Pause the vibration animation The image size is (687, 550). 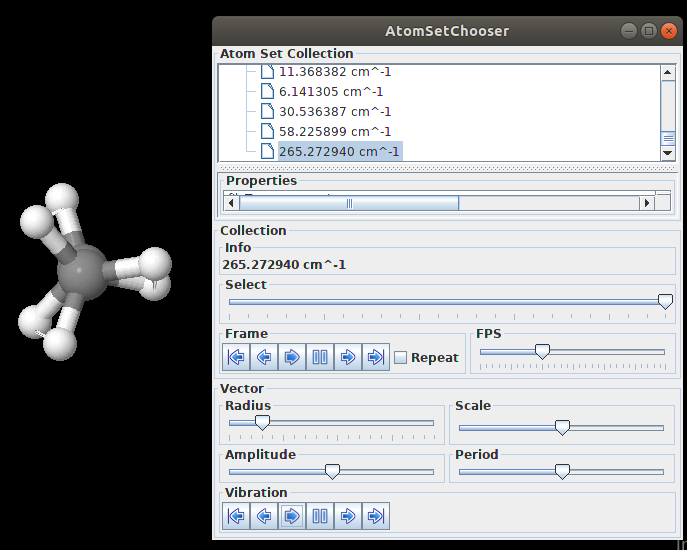coord(320,516)
